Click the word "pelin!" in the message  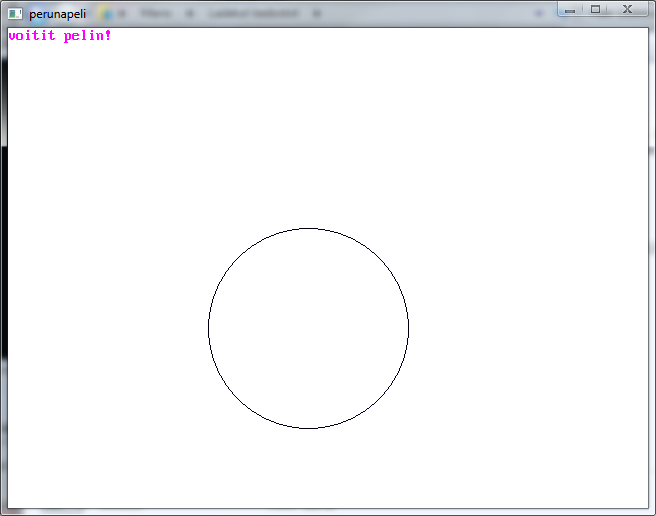87,36
